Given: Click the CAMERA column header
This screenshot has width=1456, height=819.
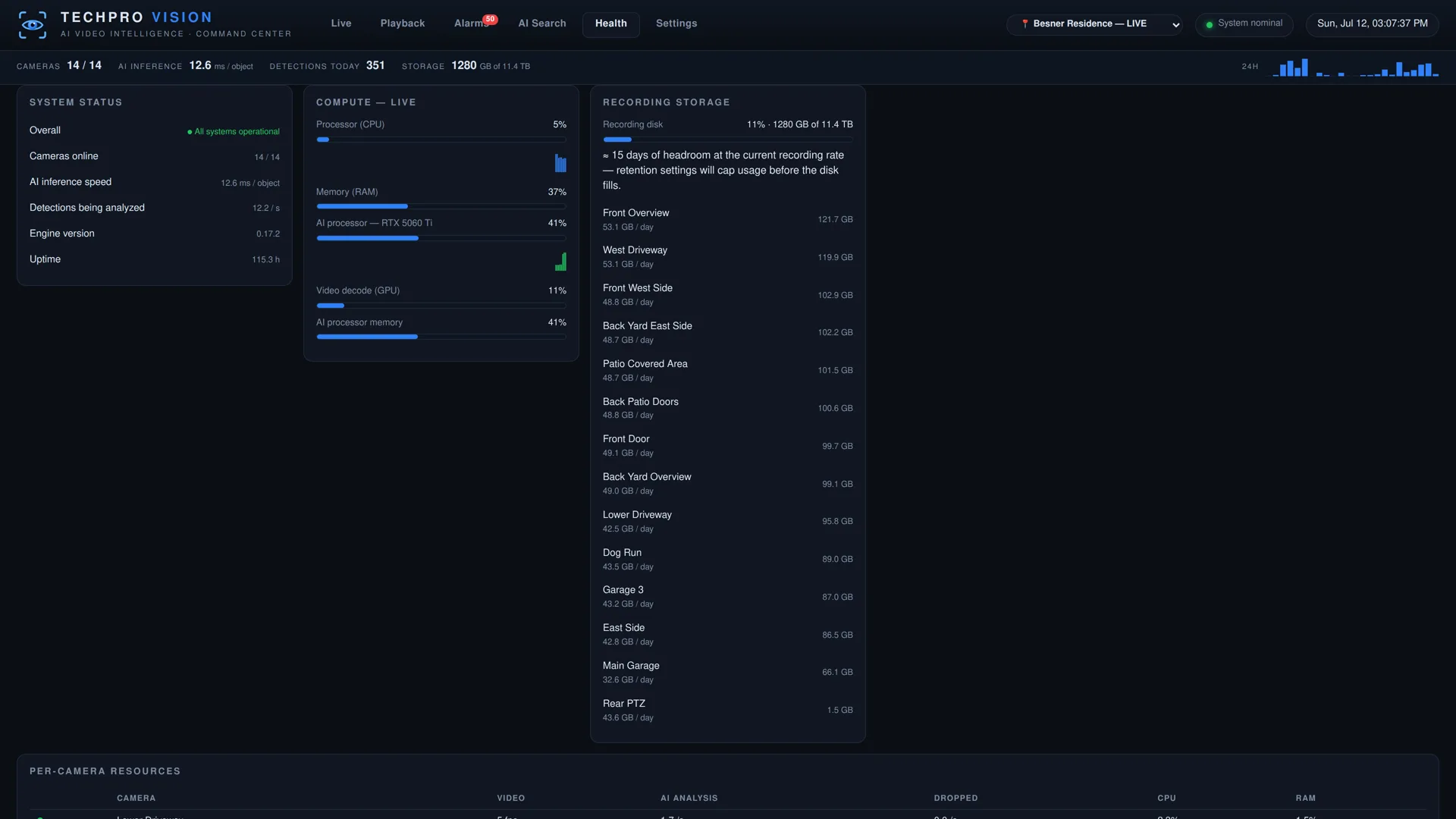Looking at the screenshot, I should pos(136,799).
